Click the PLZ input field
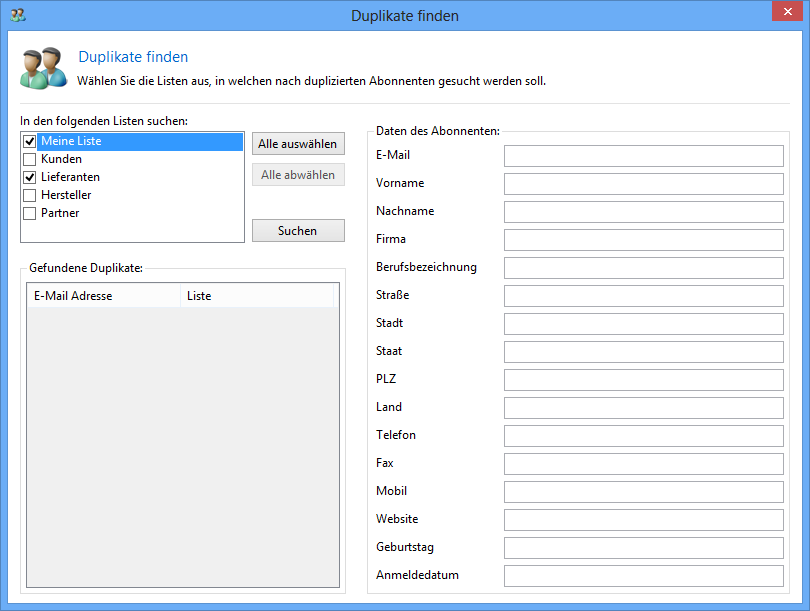 [x=643, y=380]
